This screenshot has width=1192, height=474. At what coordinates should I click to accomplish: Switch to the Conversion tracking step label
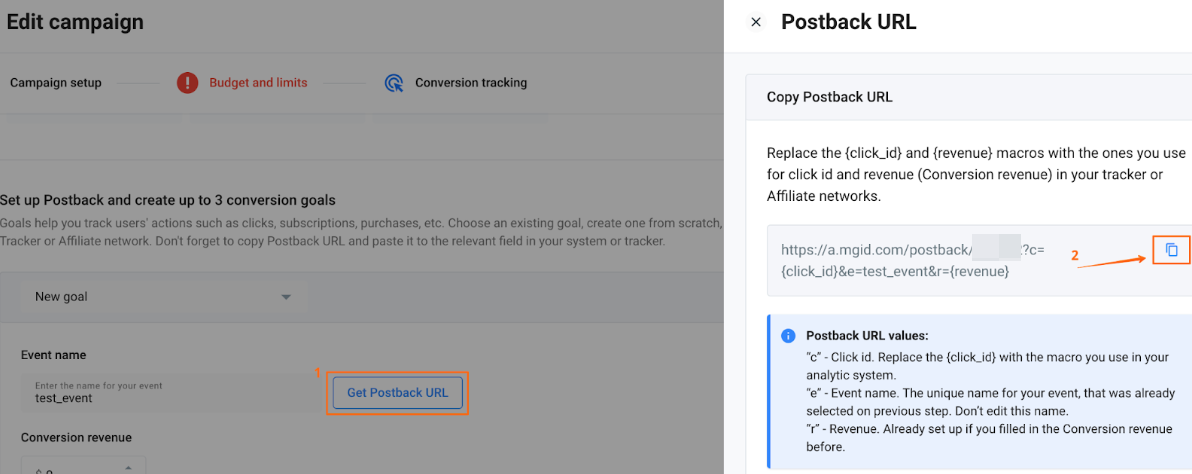point(471,83)
